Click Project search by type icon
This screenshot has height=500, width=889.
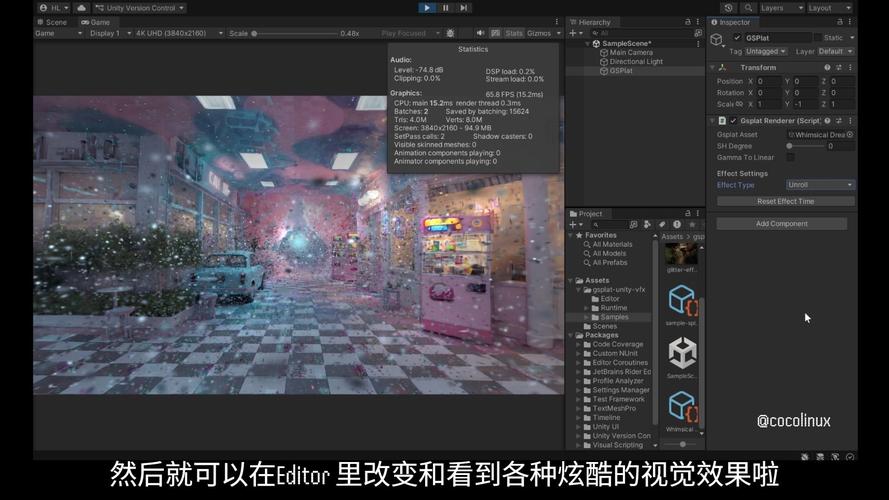(647, 225)
